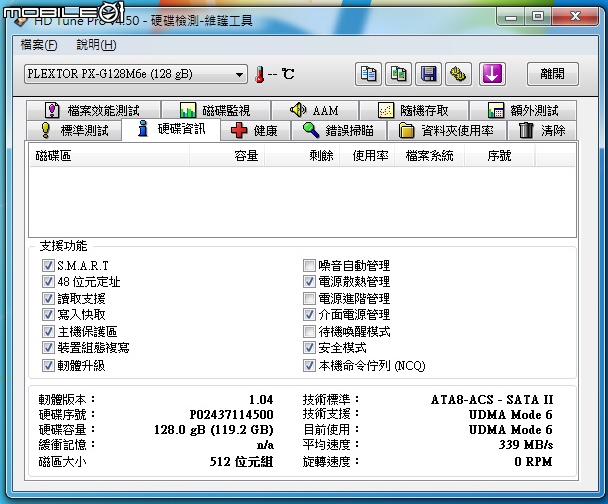Click the 0 RPM rotation speed value
608x504 pixels.
point(534,461)
